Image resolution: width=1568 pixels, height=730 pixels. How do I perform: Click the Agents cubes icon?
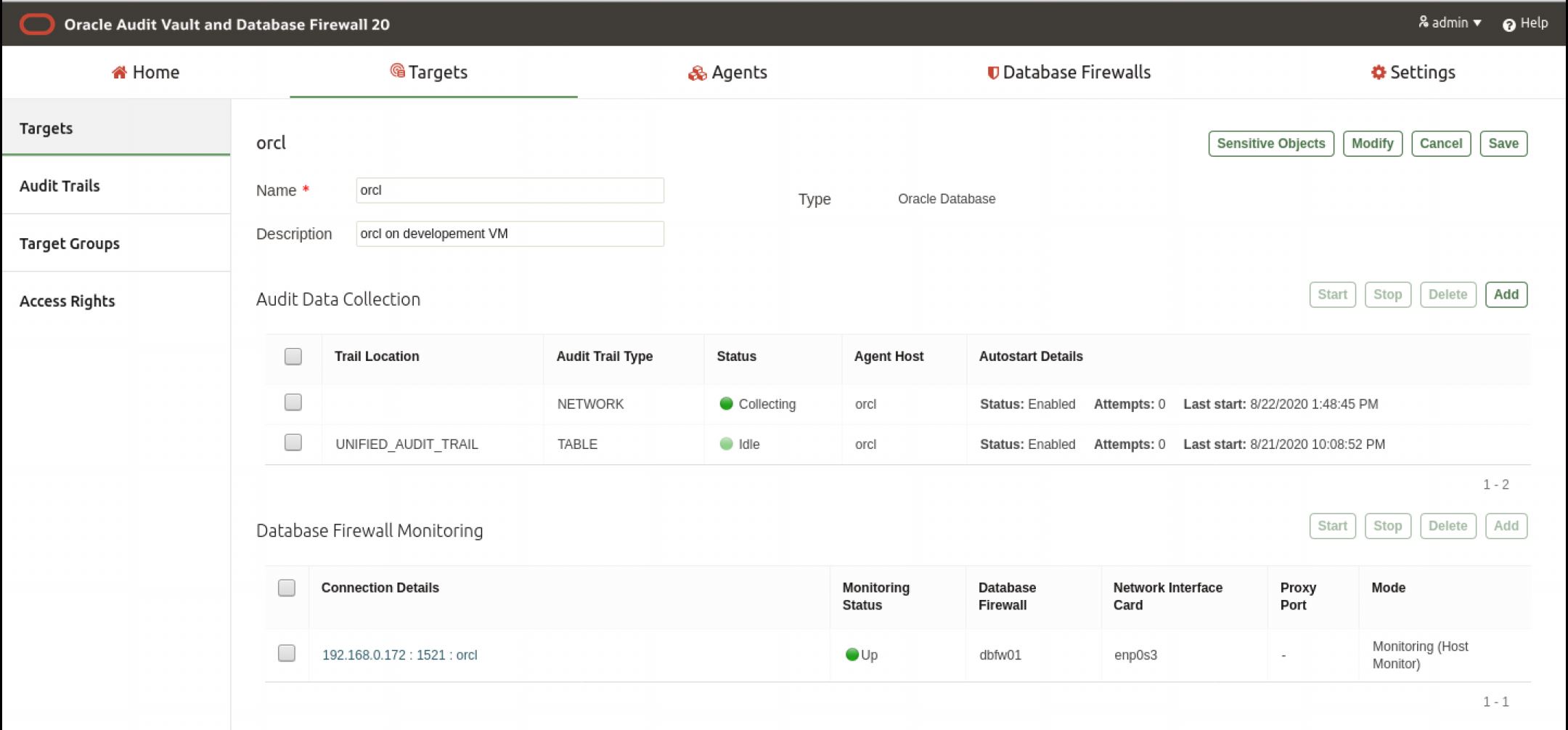(697, 73)
